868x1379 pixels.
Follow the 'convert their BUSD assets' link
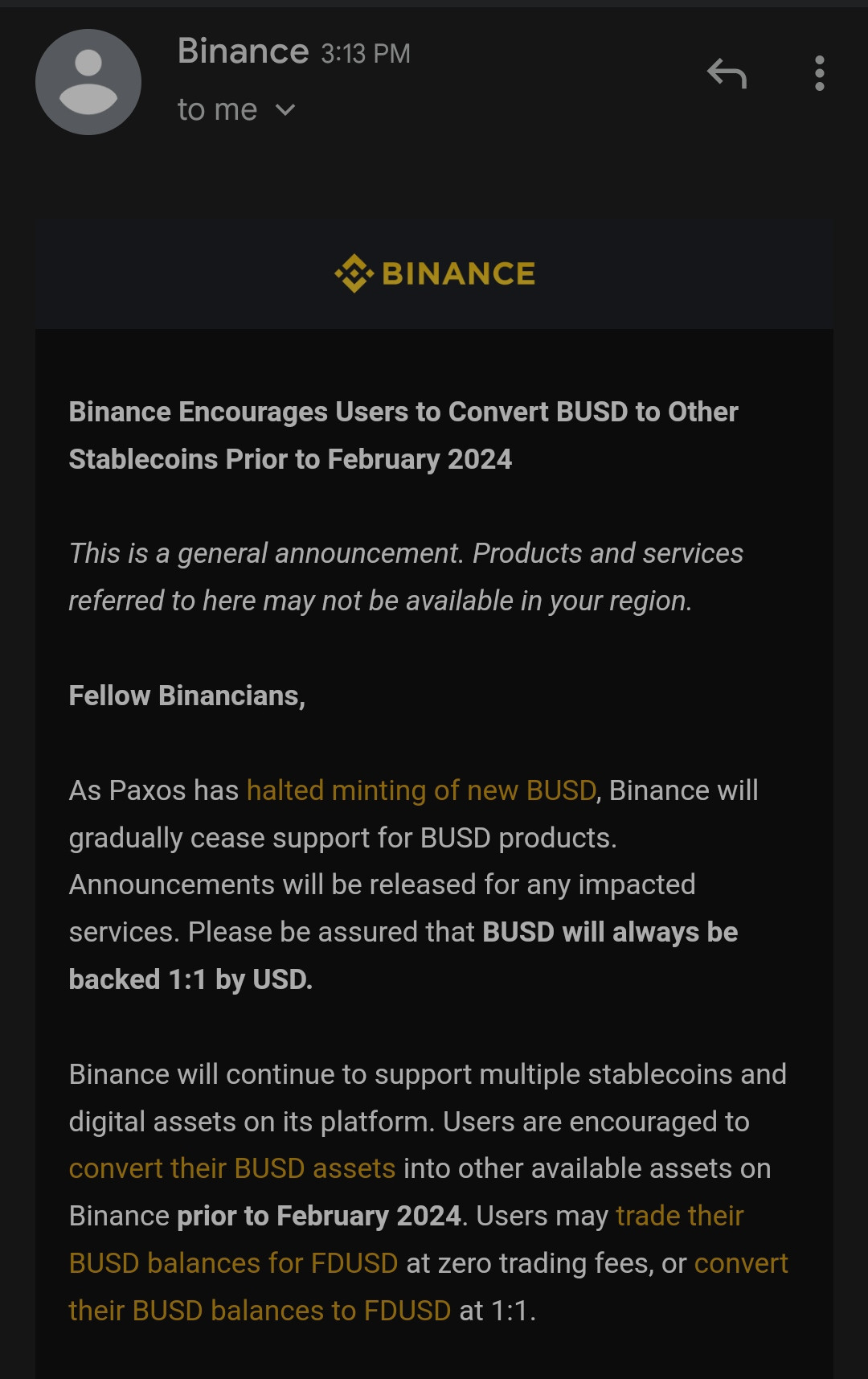pyautogui.click(x=232, y=1168)
